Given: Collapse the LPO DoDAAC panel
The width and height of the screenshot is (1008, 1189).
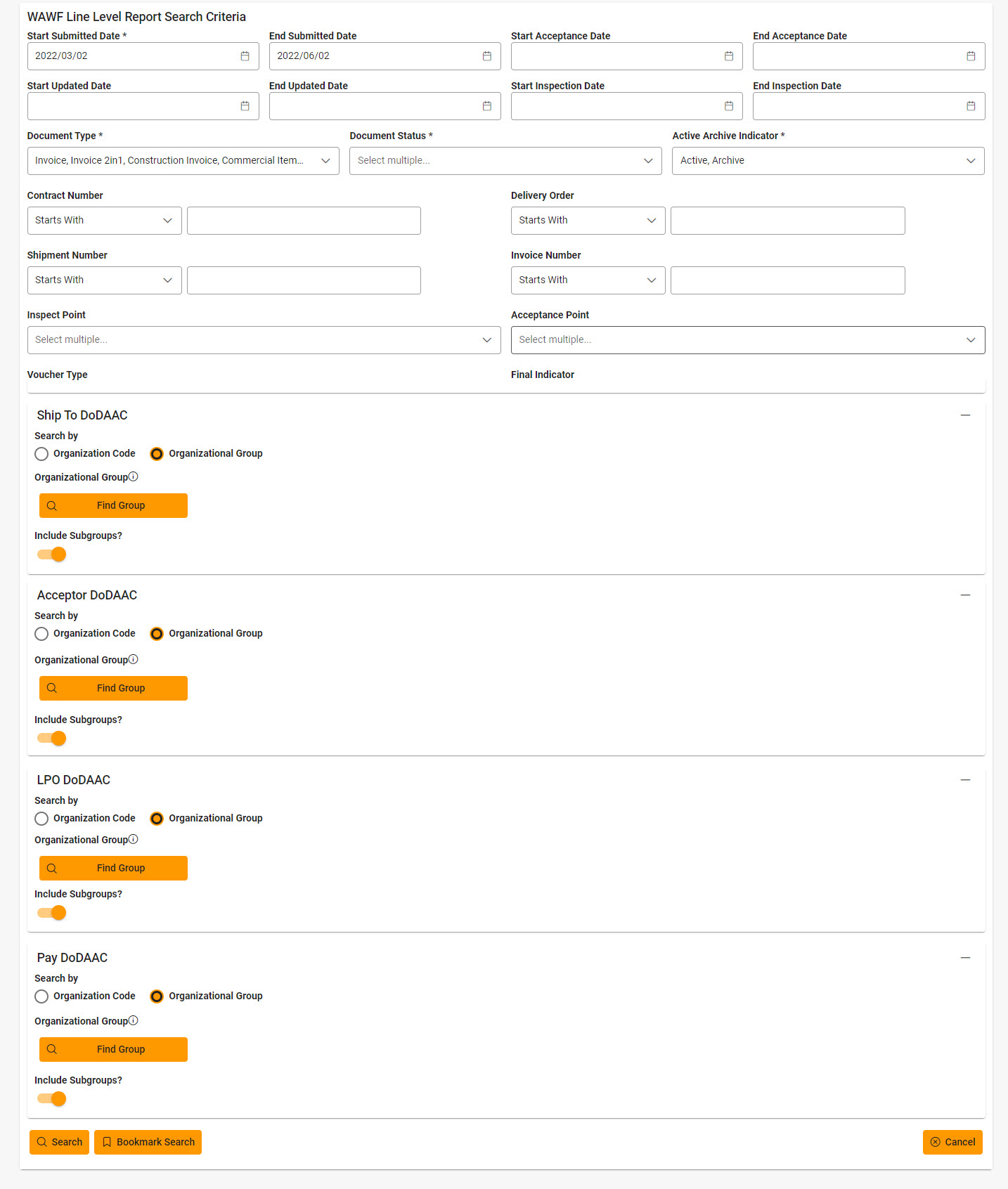Looking at the screenshot, I should click(965, 780).
